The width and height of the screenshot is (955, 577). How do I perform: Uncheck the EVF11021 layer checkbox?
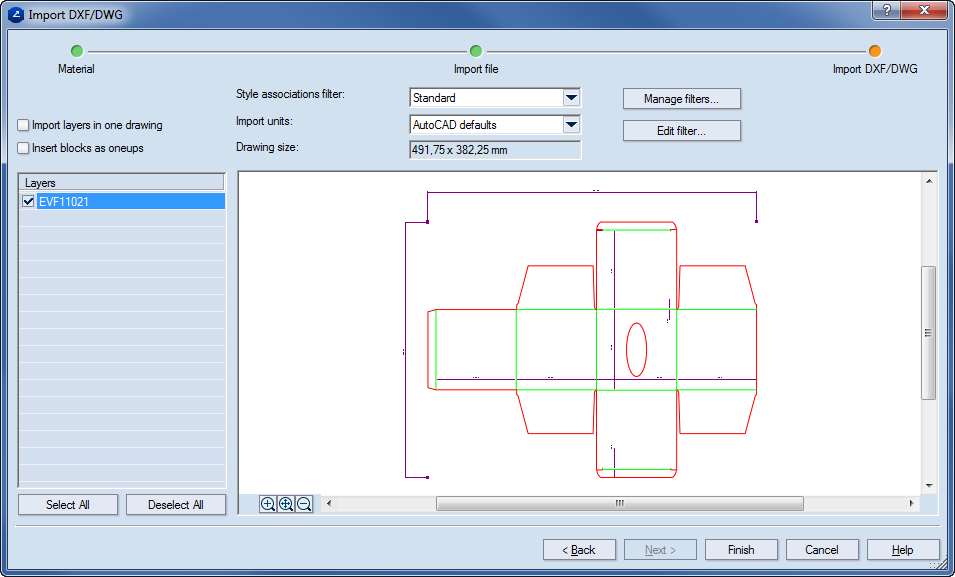pos(28,202)
